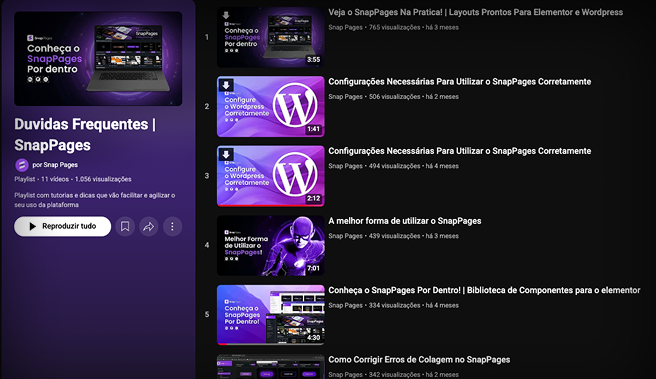Open the 'por Snap Pages' channel link
The height and width of the screenshot is (379, 656).
click(x=55, y=165)
